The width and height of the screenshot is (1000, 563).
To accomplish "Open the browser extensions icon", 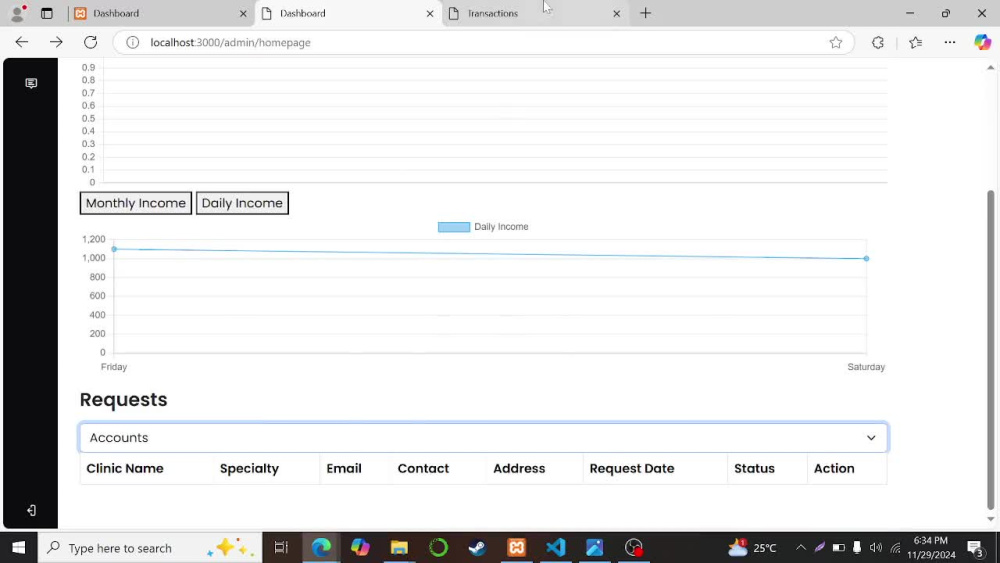I will (878, 42).
